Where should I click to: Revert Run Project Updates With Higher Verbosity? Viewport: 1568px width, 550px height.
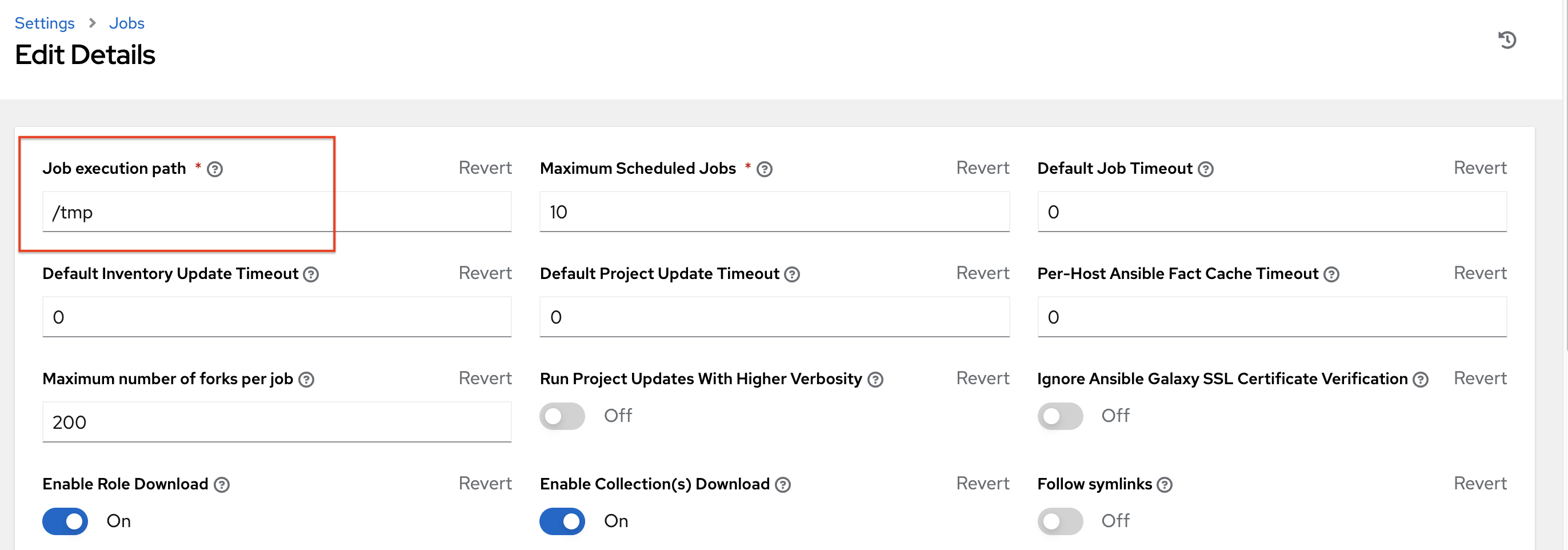(x=982, y=379)
